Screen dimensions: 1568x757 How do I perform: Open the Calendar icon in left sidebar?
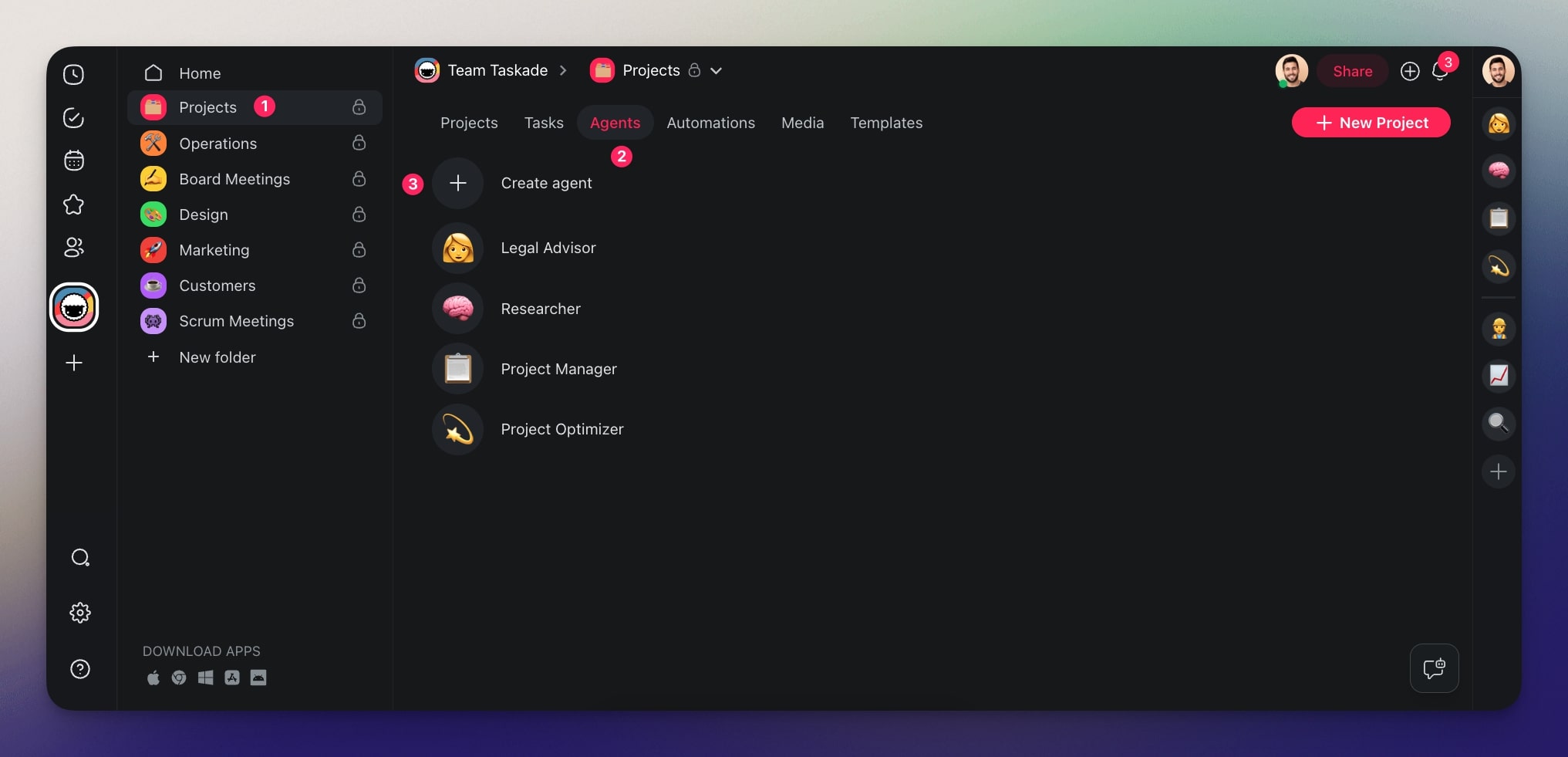coord(74,161)
